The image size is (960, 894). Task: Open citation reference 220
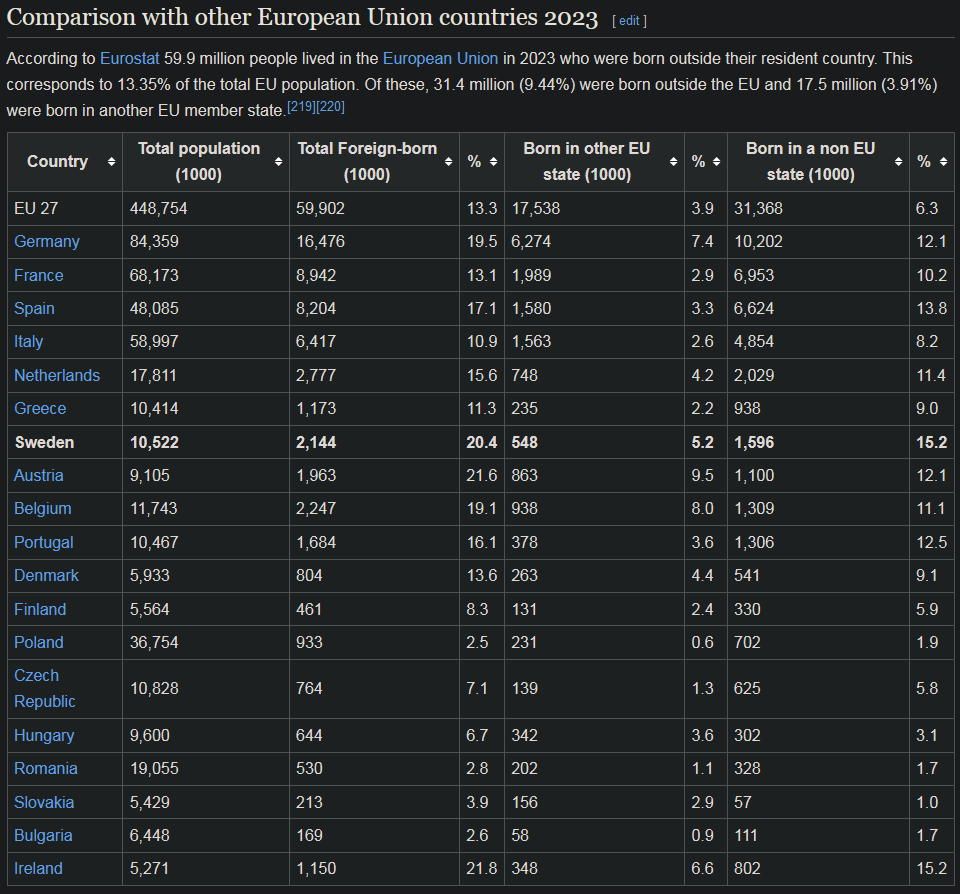[x=331, y=107]
